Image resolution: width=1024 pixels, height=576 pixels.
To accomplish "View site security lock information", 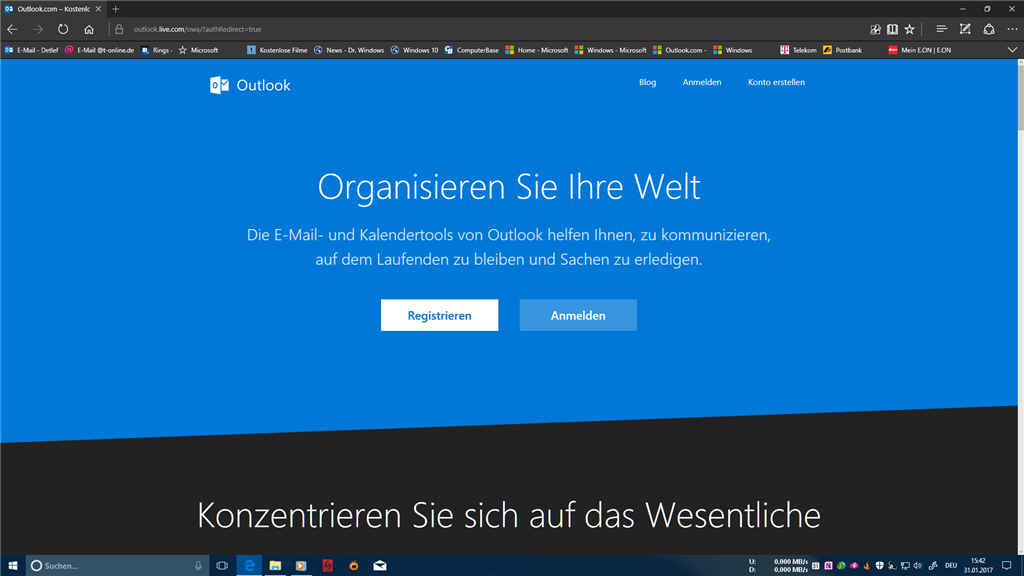I will pyautogui.click(x=119, y=29).
